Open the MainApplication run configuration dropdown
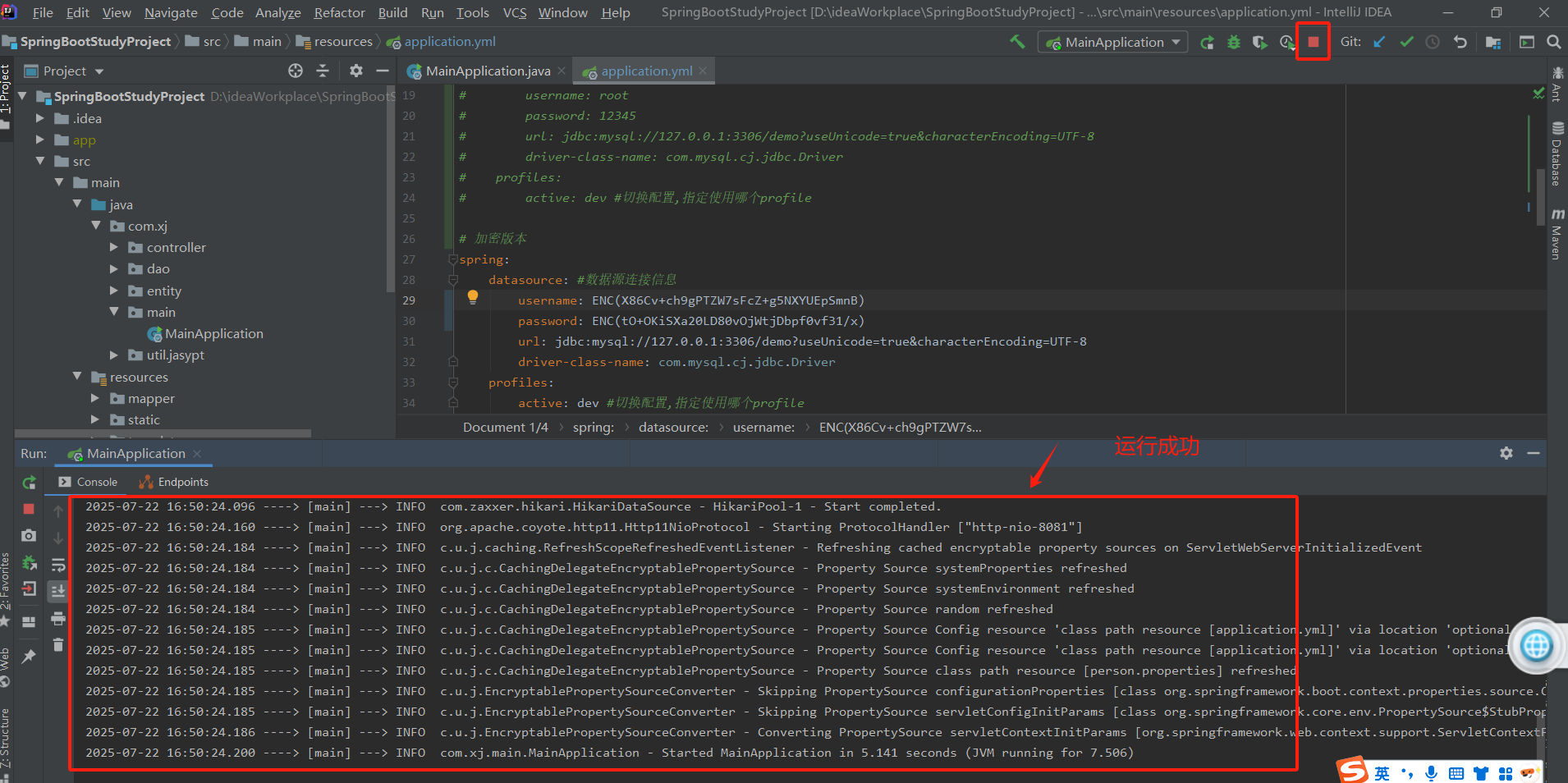Viewport: 1568px width, 783px height. tap(1112, 42)
